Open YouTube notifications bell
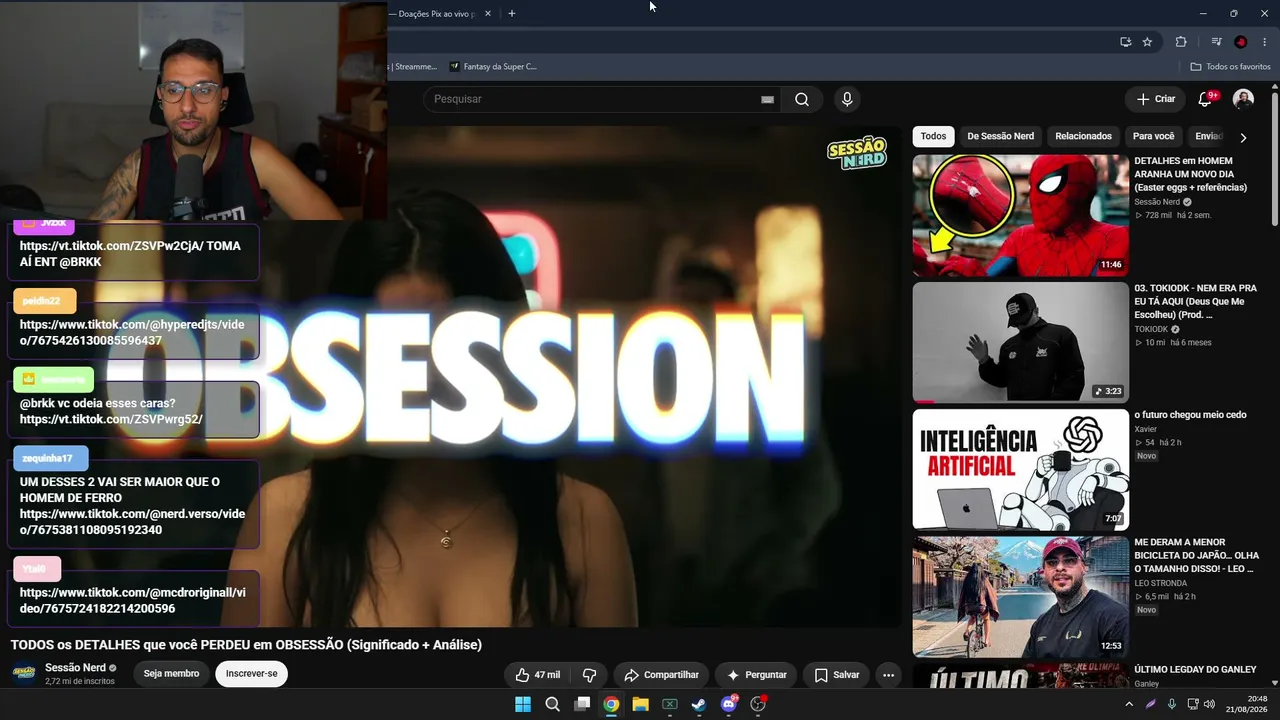This screenshot has width=1280, height=720. 1205,99
